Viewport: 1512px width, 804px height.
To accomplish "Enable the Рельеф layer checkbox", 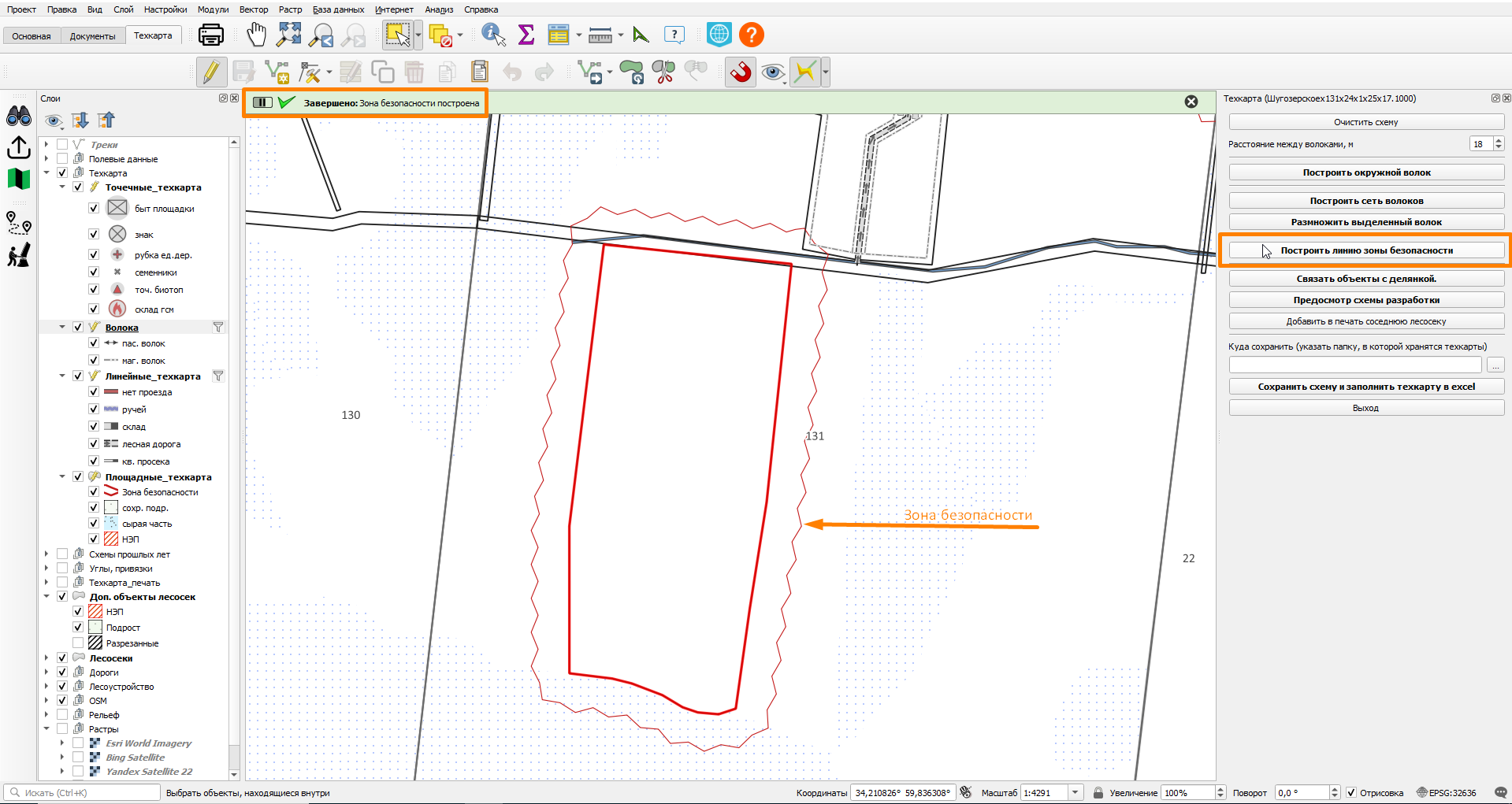I will click(x=62, y=714).
